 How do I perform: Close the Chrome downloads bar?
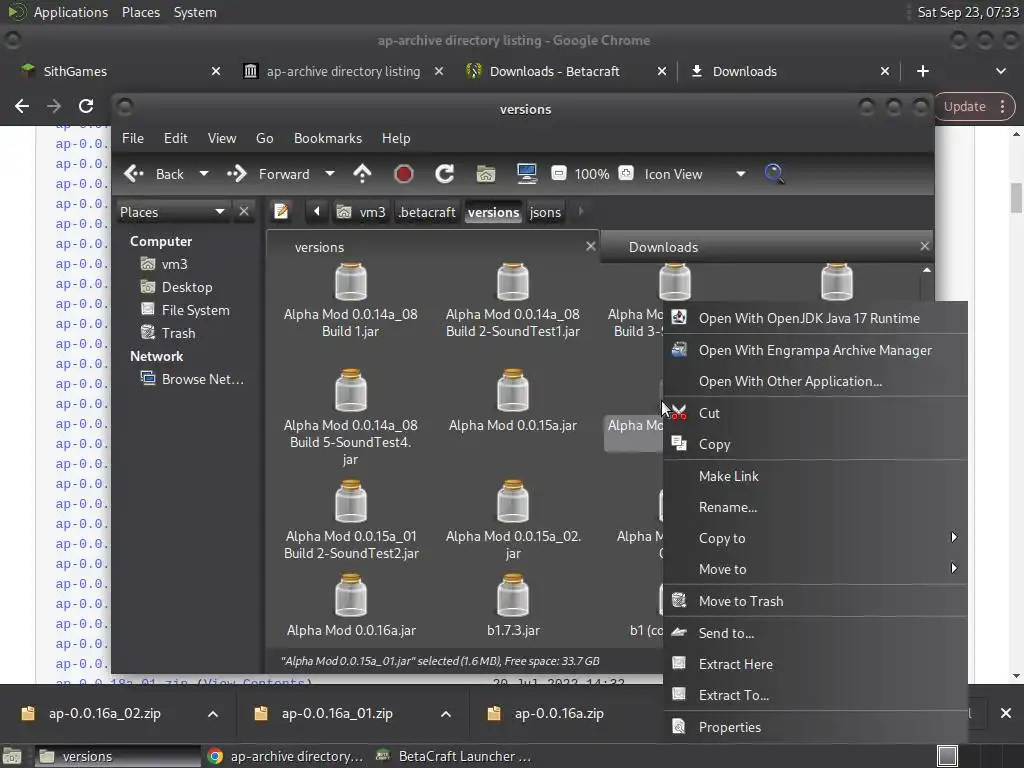1006,713
